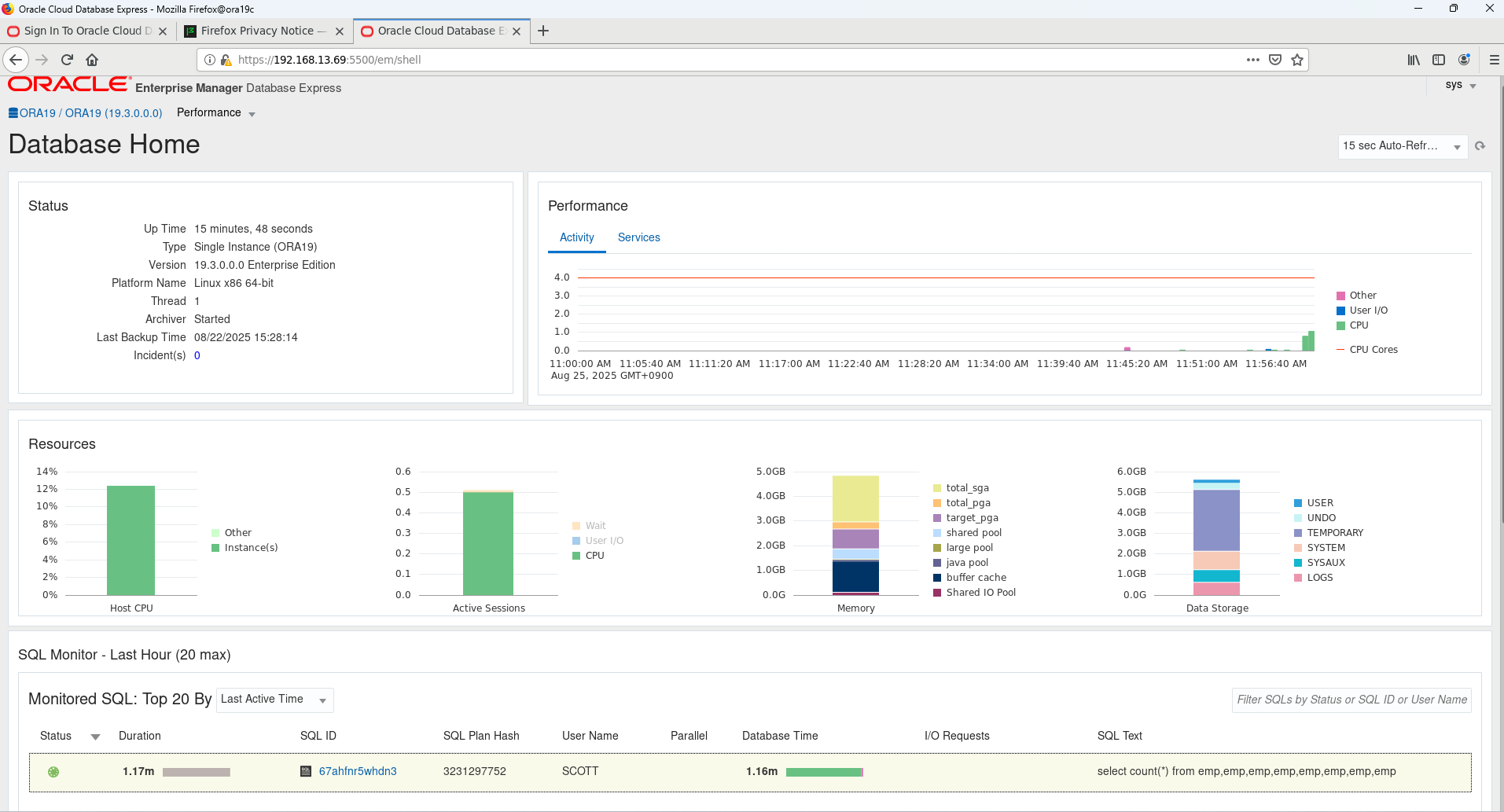This screenshot has width=1504, height=812.
Task: Click the browser forward arrow
Action: point(42,60)
